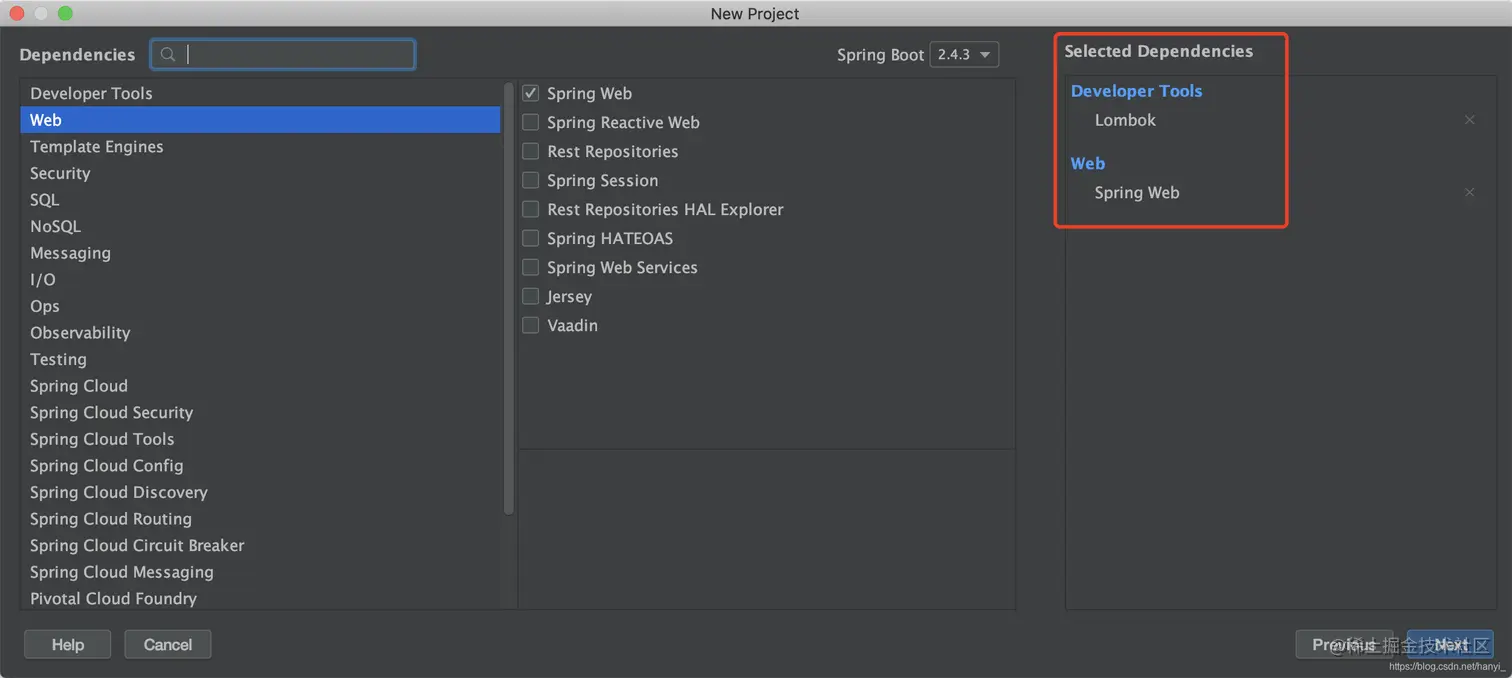Cancel the New Project dialog
This screenshot has height=678, width=1512.
[x=168, y=645]
